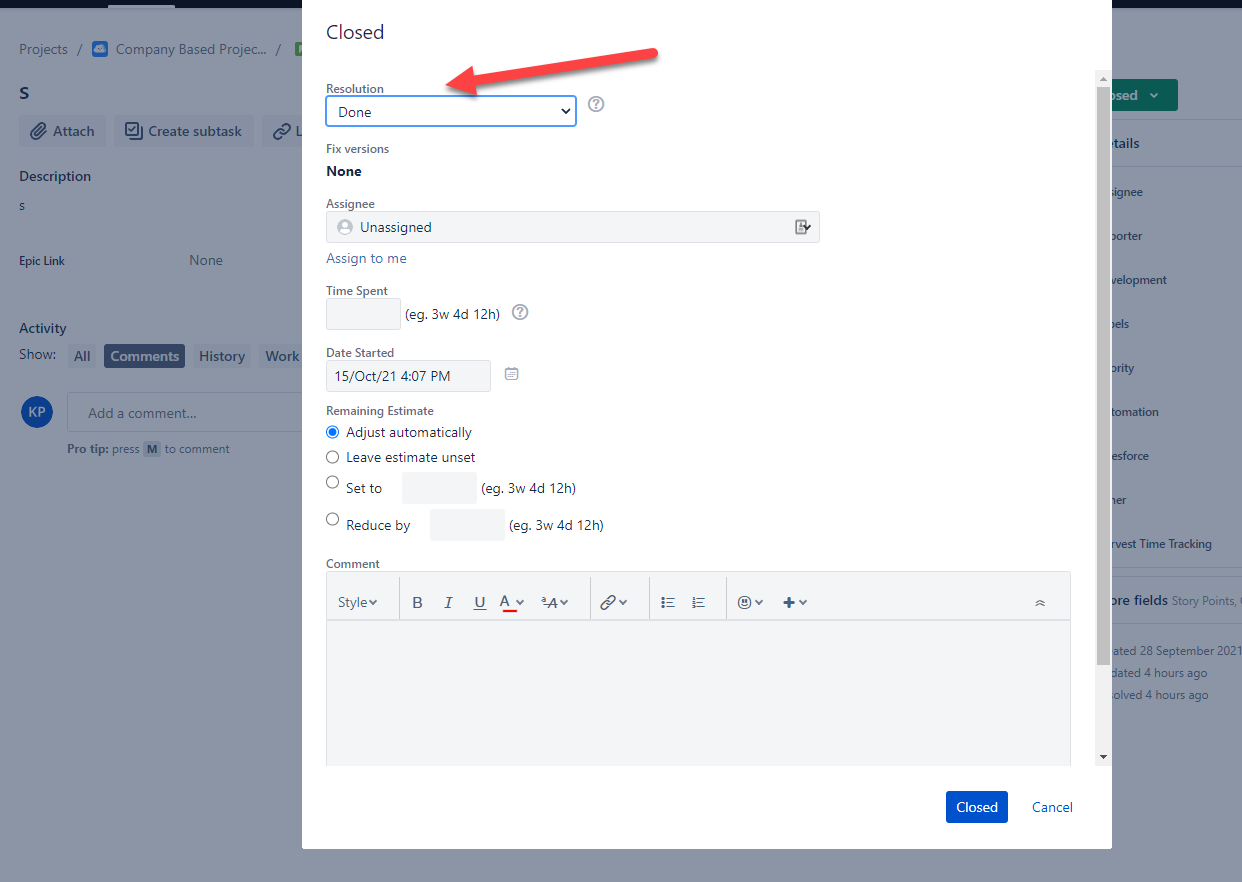The width and height of the screenshot is (1242, 882).
Task: Select the 'Reduce by' estimate option
Action: point(331,519)
